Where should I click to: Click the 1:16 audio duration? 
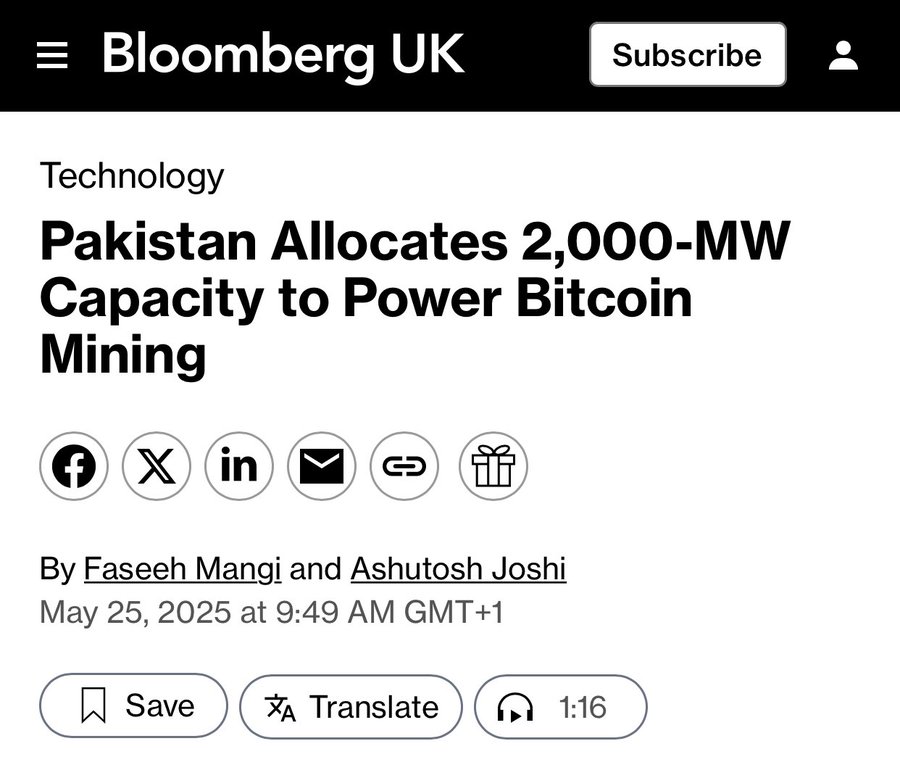click(582, 707)
